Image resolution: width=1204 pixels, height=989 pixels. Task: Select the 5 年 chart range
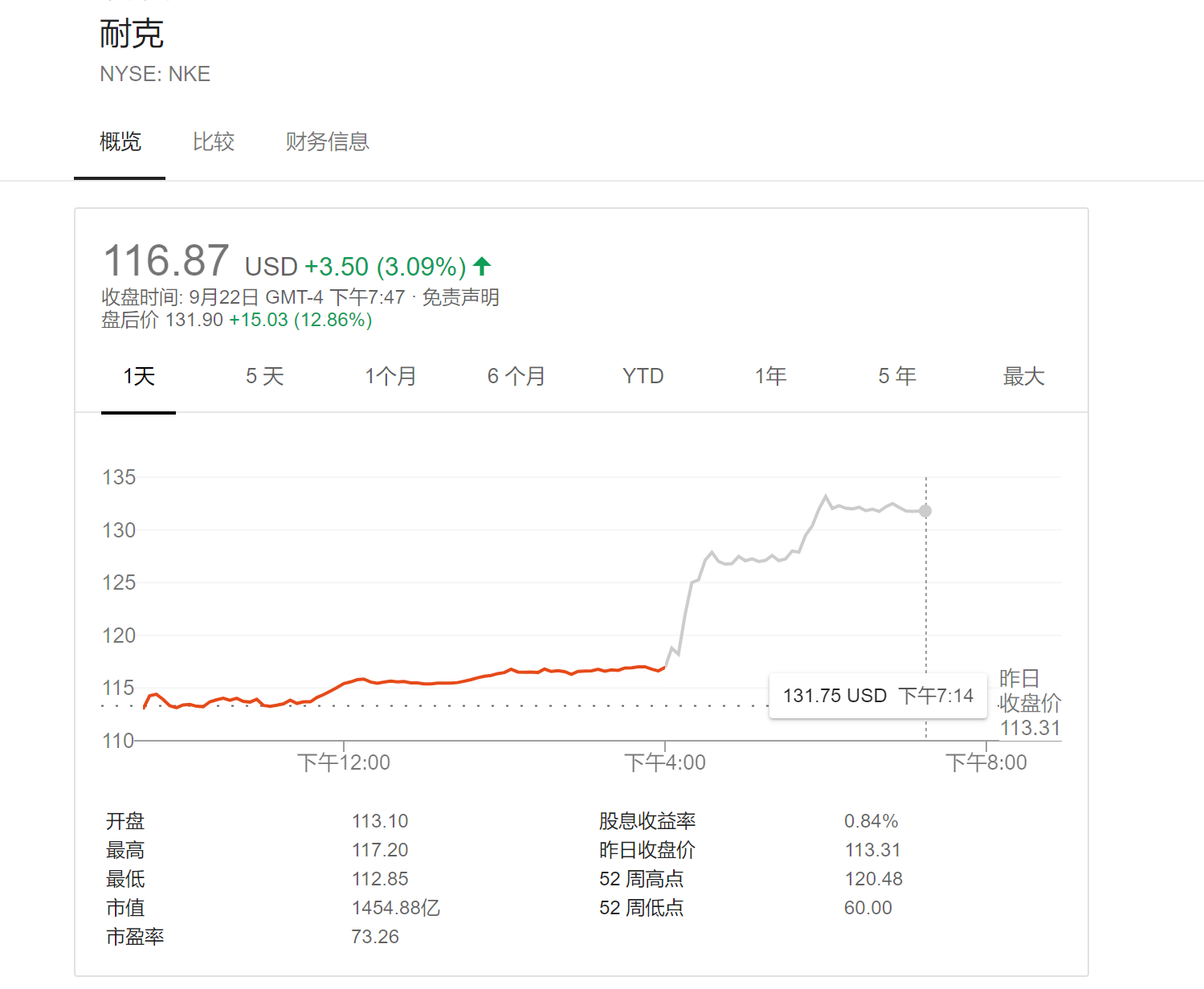[897, 377]
